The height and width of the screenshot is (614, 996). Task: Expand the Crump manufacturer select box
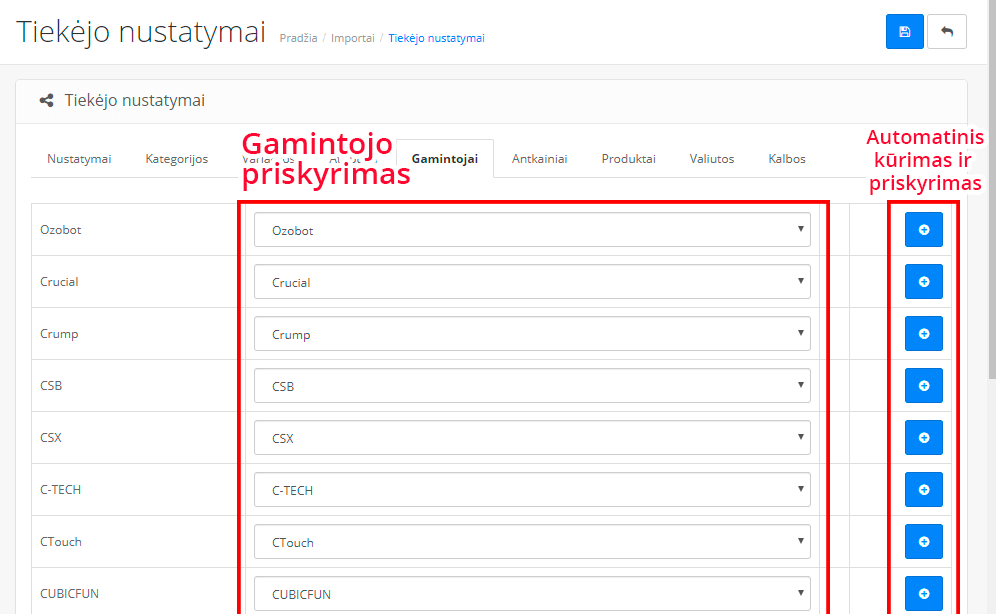[x=532, y=334]
